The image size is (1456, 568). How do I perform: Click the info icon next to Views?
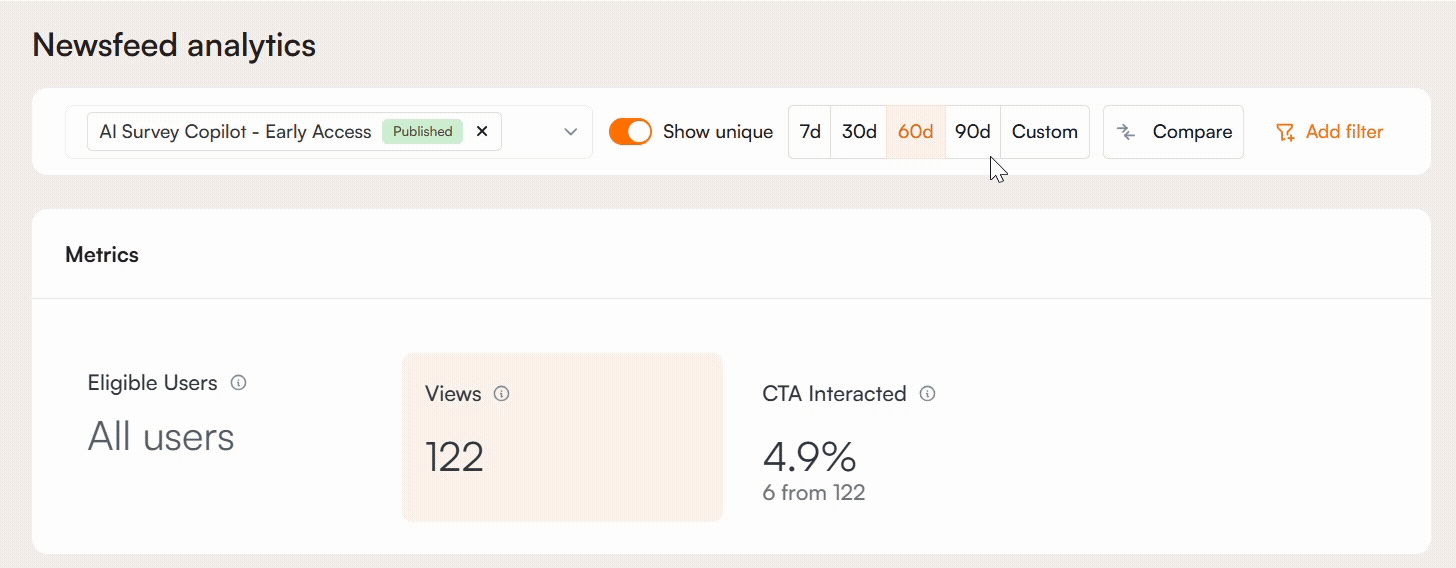coord(502,394)
